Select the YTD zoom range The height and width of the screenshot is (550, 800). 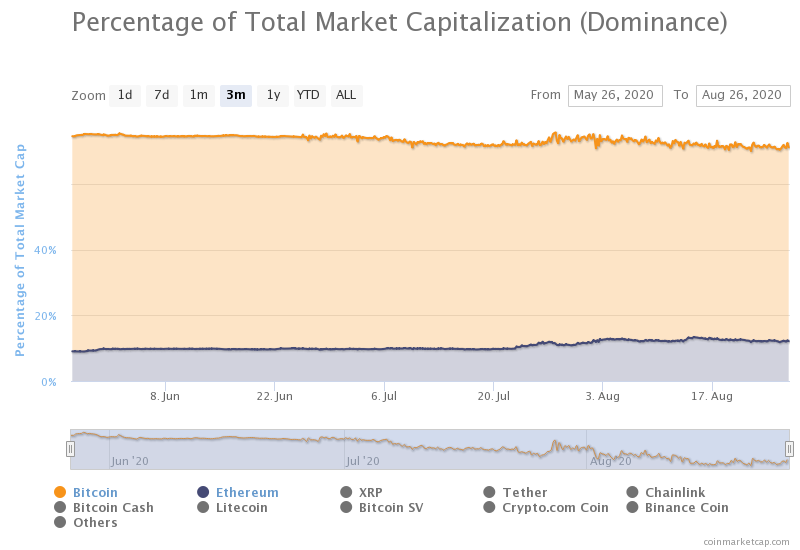(x=309, y=95)
